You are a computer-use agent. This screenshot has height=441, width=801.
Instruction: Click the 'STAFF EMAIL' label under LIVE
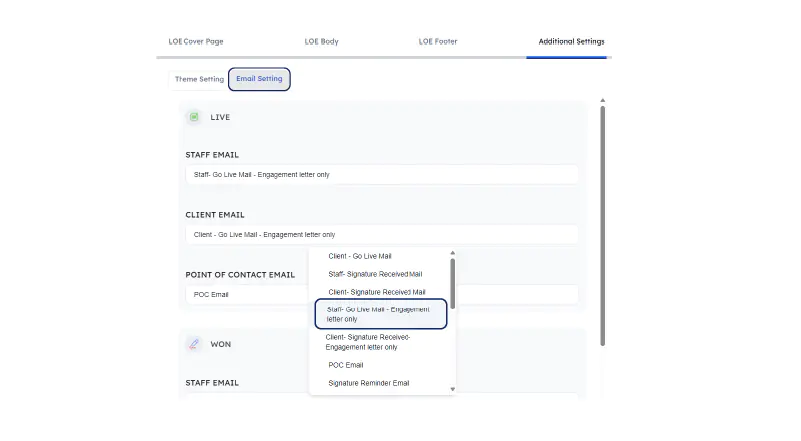pyautogui.click(x=212, y=154)
